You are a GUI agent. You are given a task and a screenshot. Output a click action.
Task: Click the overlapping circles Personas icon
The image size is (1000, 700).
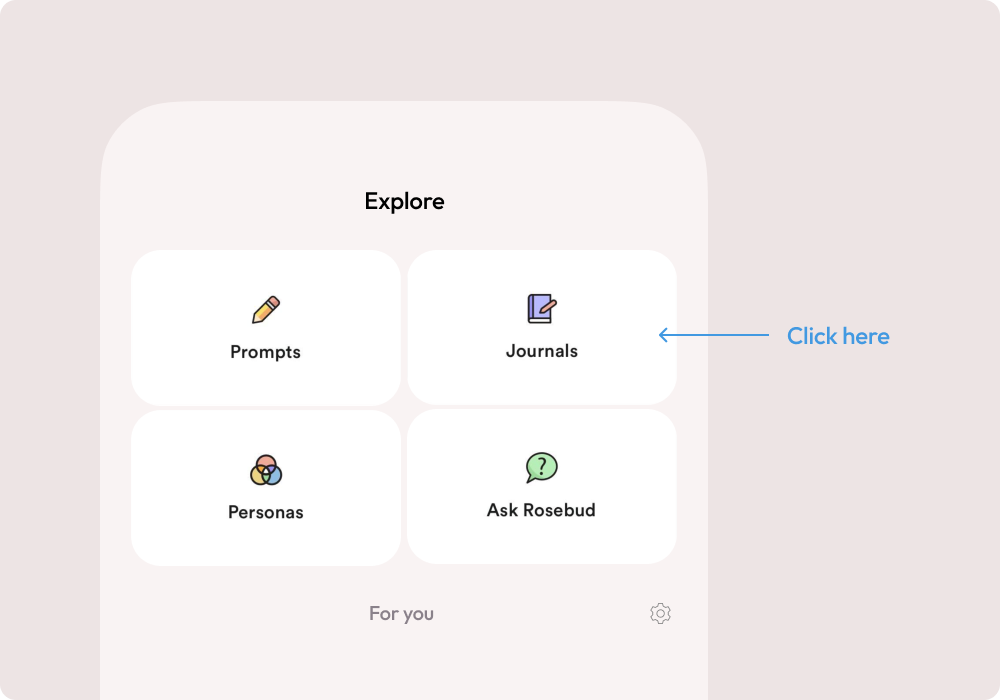(x=266, y=469)
